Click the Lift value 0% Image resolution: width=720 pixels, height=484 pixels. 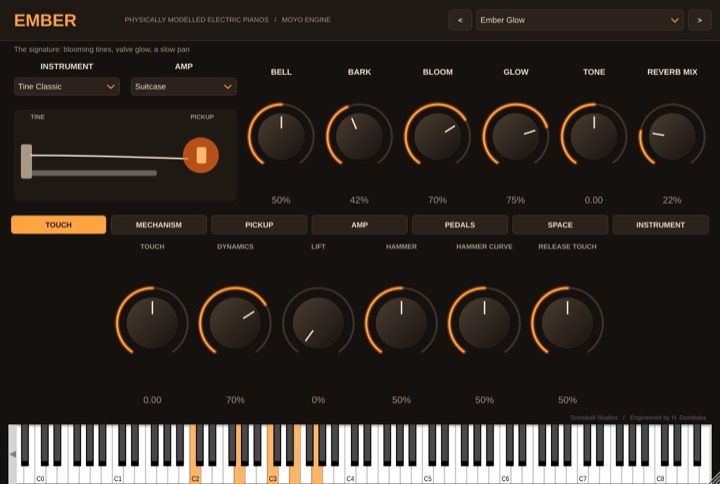[318, 400]
